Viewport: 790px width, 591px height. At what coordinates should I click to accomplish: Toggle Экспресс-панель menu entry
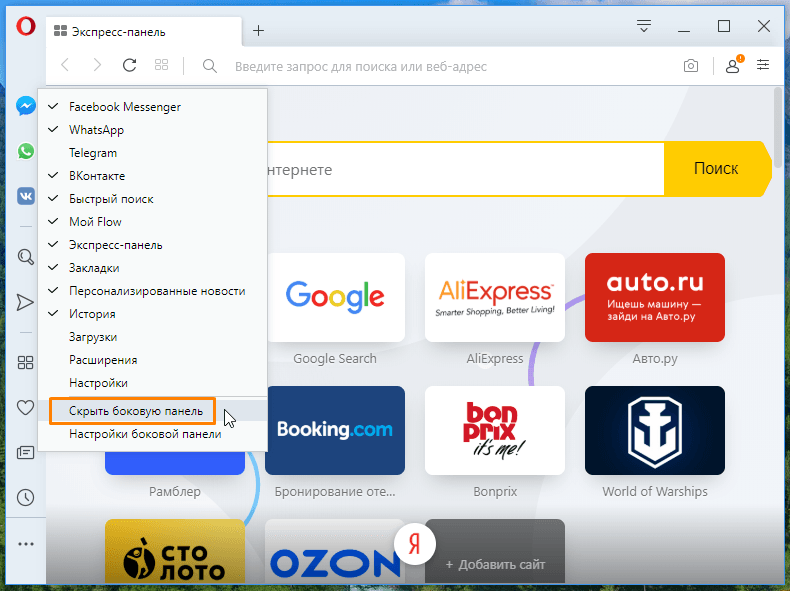point(152,245)
